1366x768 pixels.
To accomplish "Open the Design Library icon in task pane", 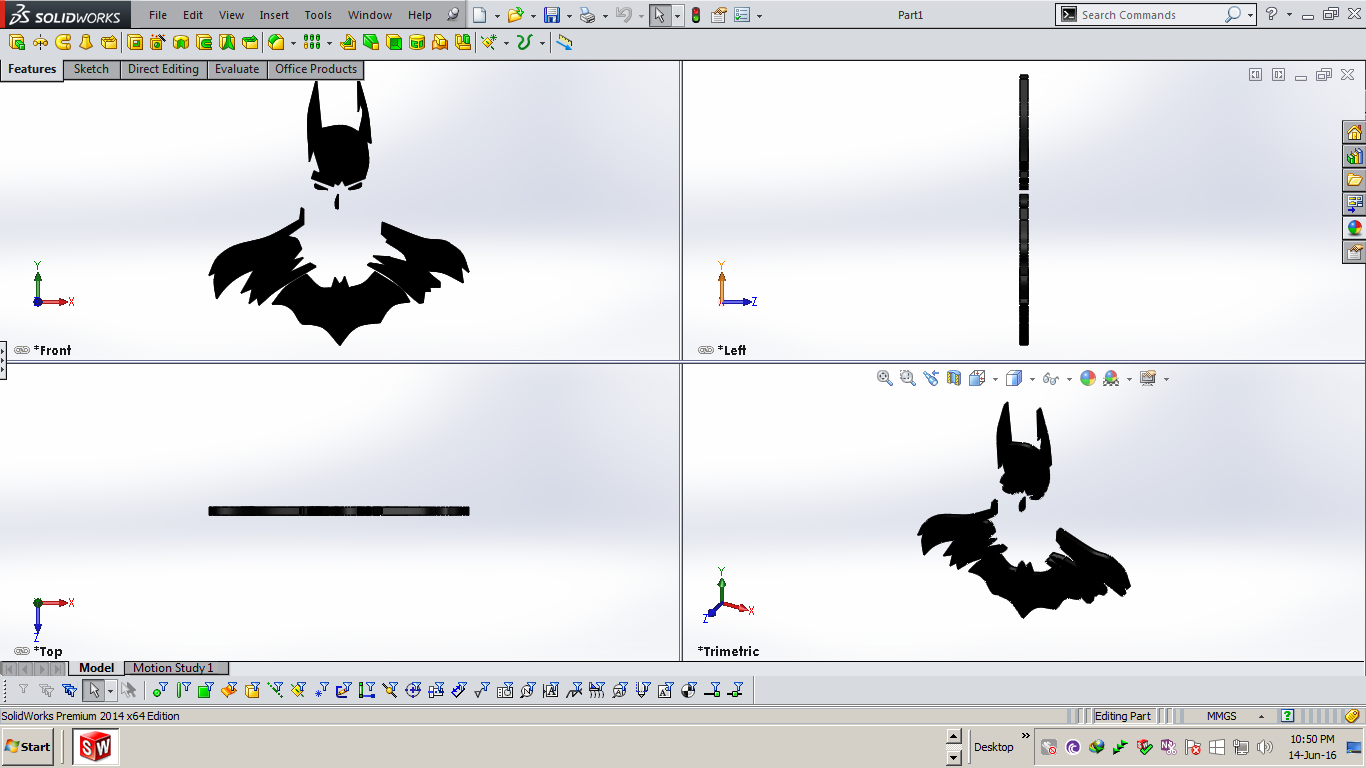I will 1354,157.
